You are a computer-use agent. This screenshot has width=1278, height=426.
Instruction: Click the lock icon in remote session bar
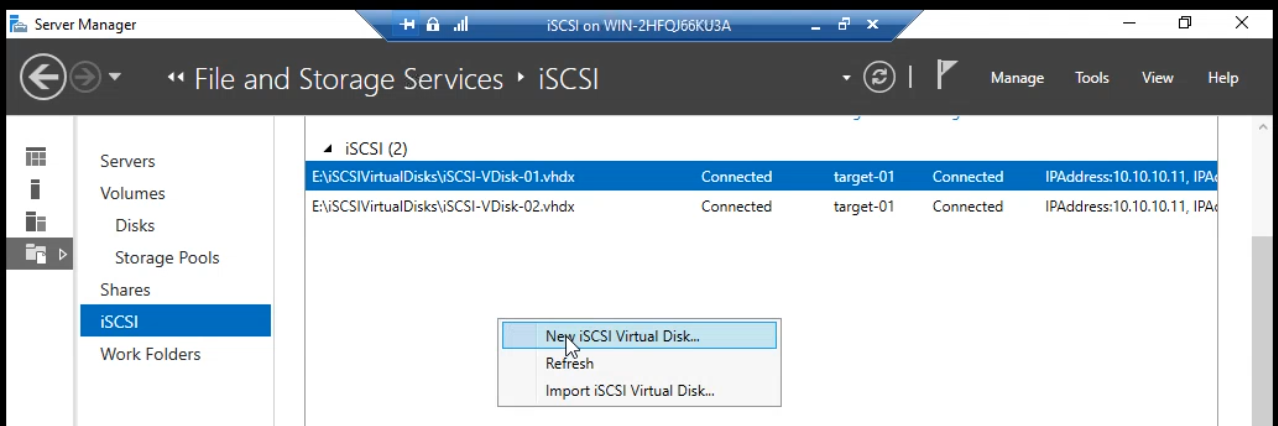(433, 25)
